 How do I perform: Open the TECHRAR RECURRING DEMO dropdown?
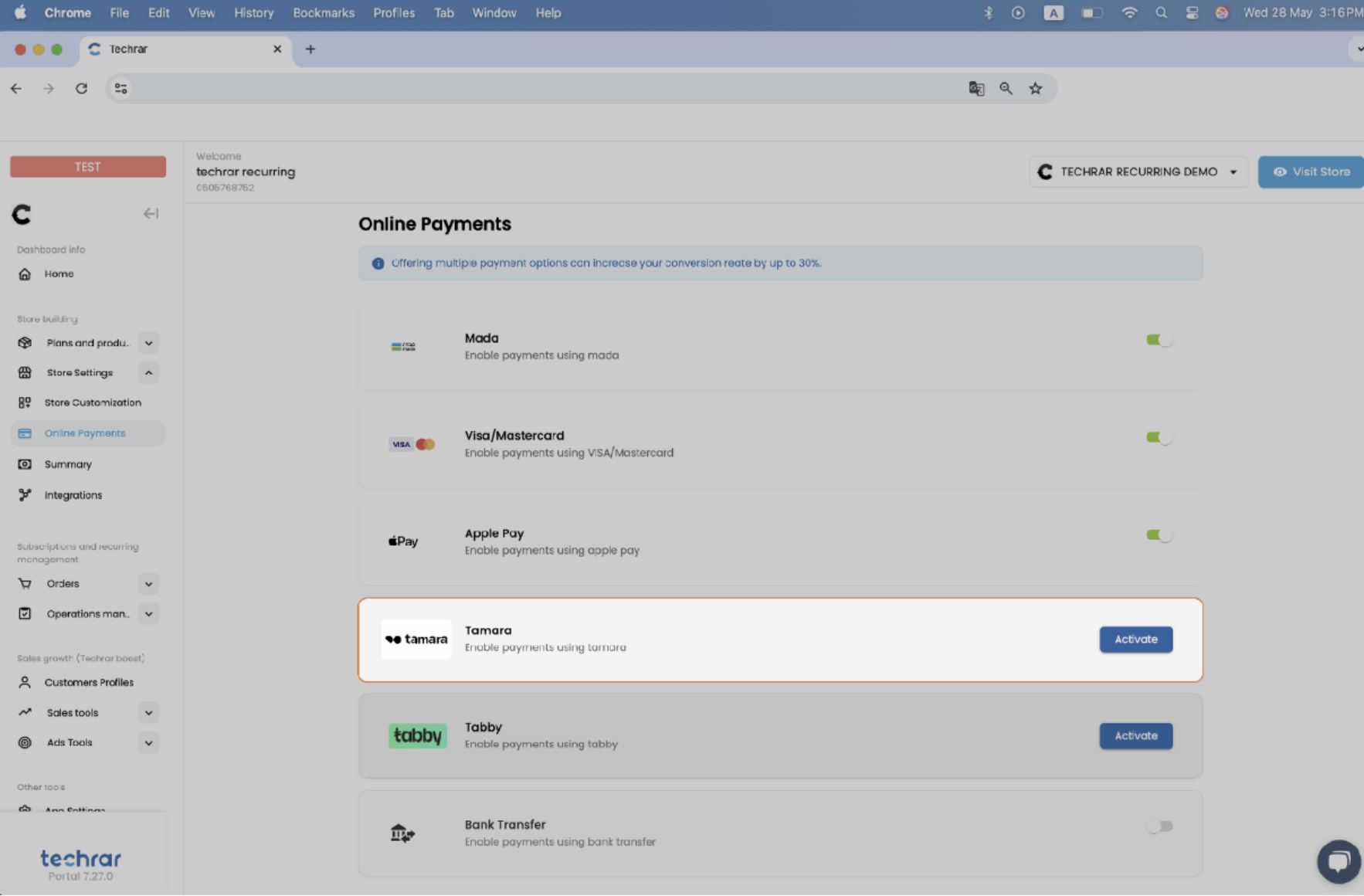click(1138, 172)
